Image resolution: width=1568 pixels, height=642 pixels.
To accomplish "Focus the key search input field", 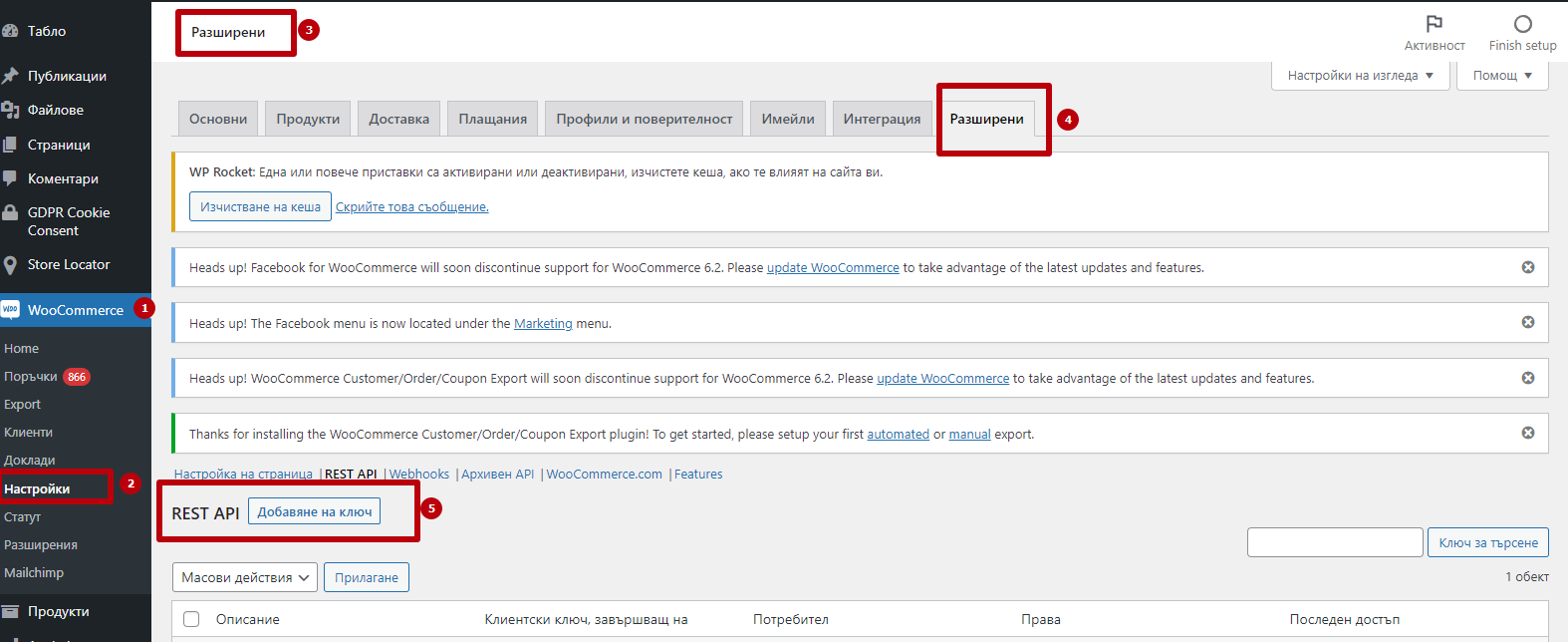I will point(1335,542).
